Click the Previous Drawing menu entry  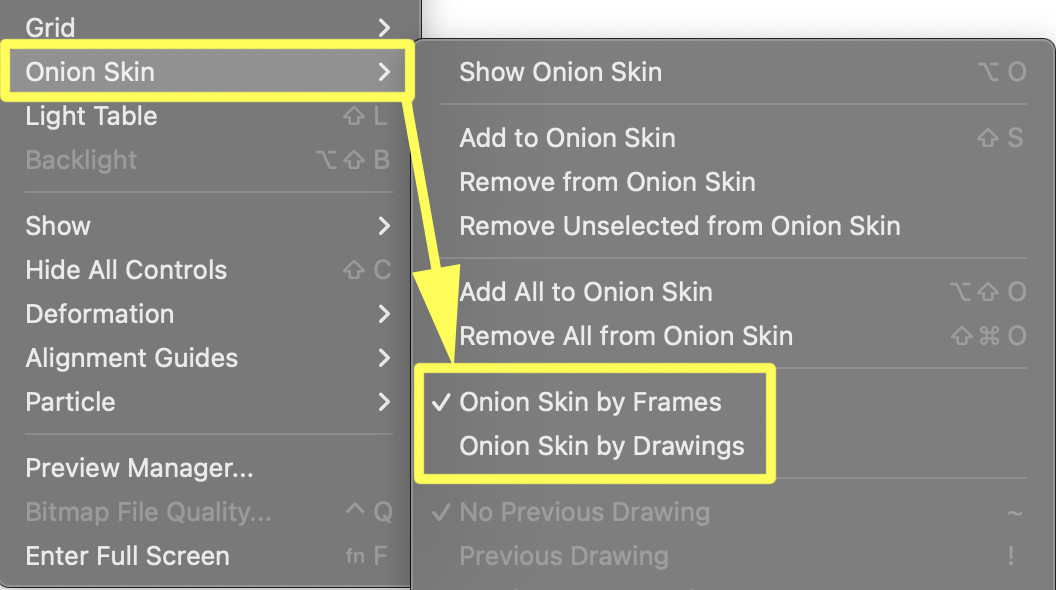coord(563,556)
